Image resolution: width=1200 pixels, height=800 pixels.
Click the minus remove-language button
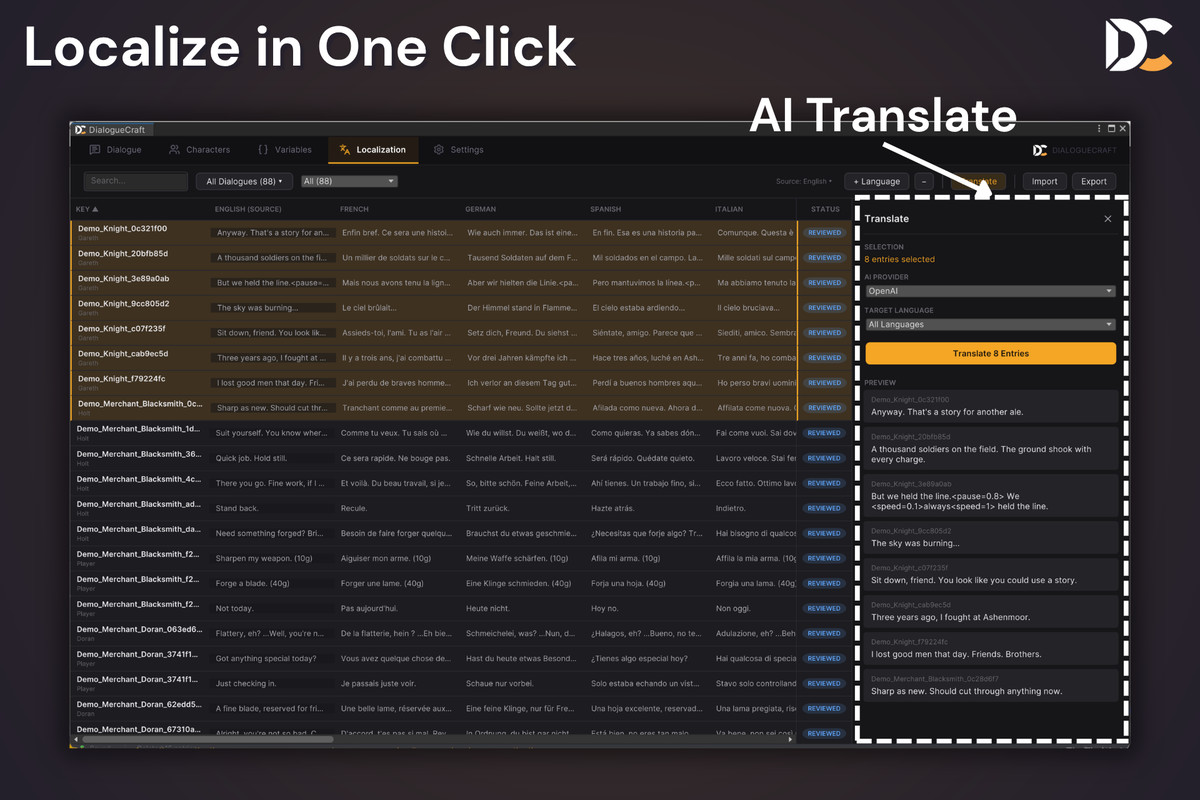point(924,181)
